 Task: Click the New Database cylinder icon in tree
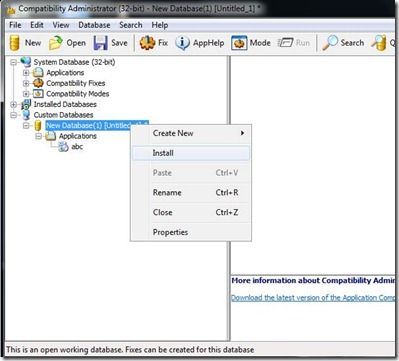38,126
